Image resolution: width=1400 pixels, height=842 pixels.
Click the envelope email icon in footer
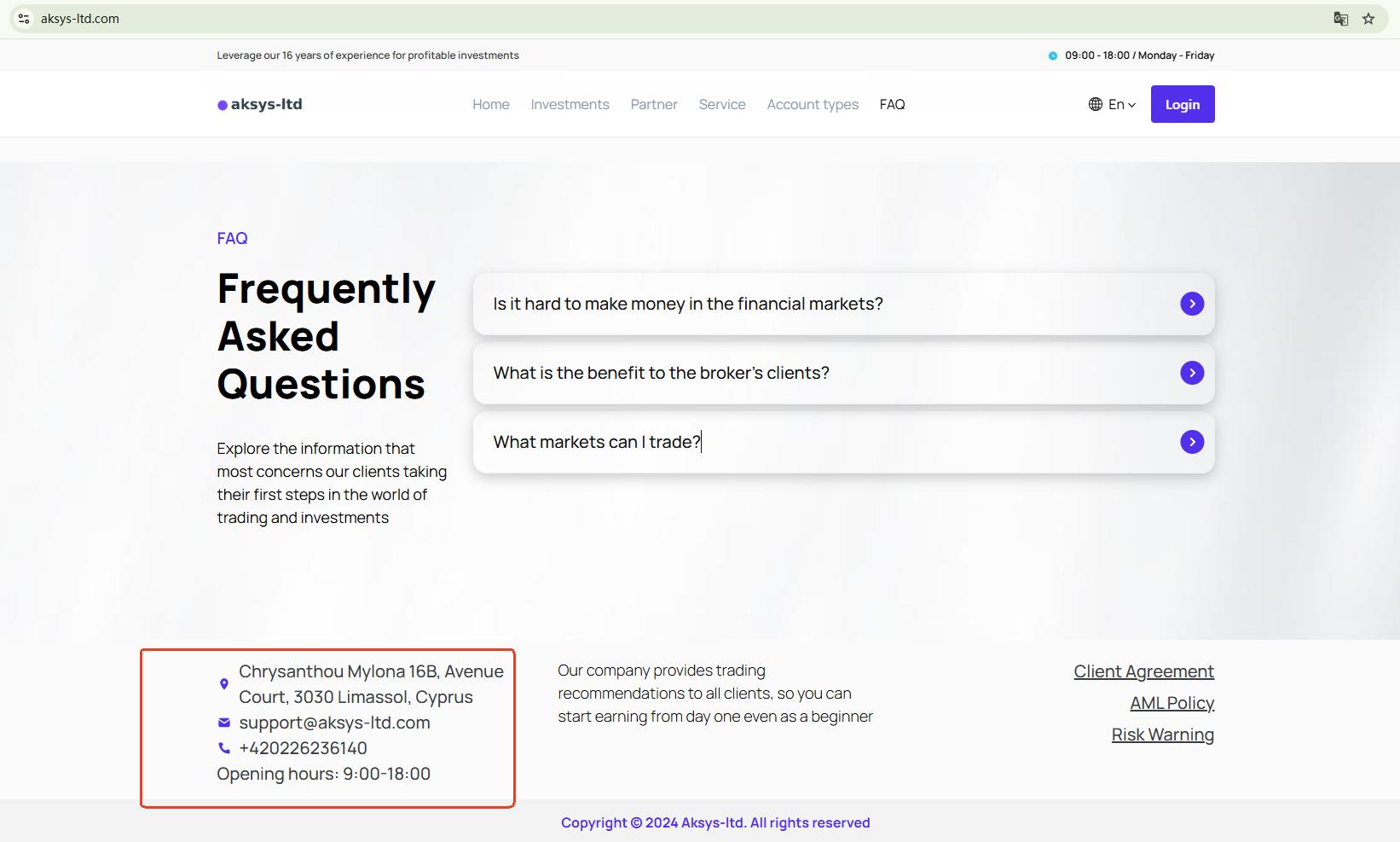tap(224, 723)
